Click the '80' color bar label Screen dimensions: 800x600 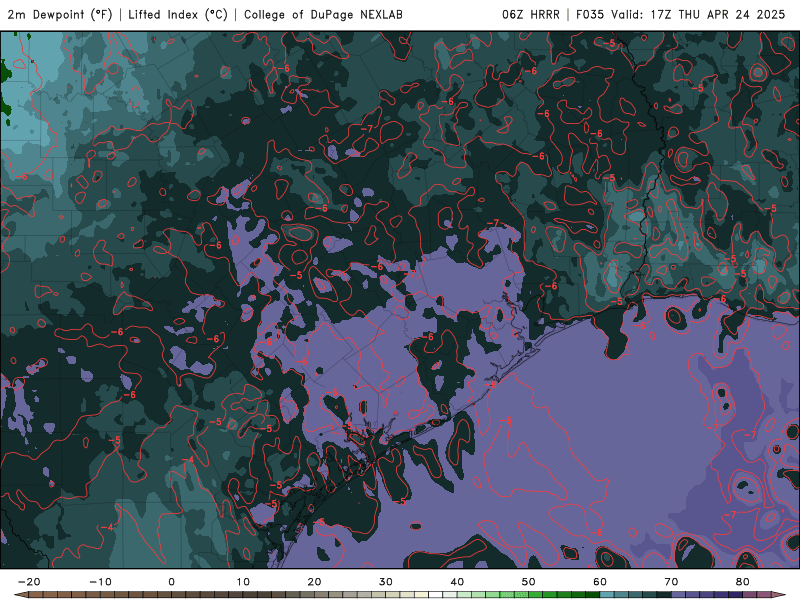(743, 582)
